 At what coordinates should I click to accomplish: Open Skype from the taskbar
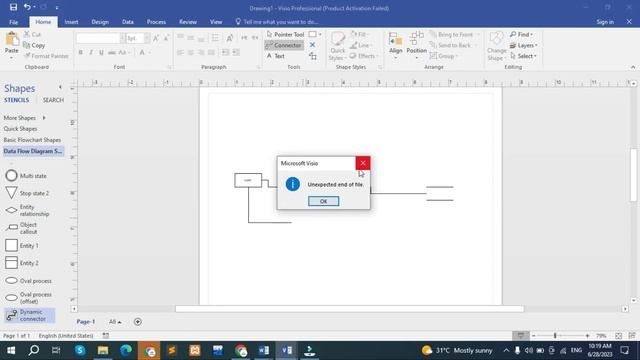[80, 350]
